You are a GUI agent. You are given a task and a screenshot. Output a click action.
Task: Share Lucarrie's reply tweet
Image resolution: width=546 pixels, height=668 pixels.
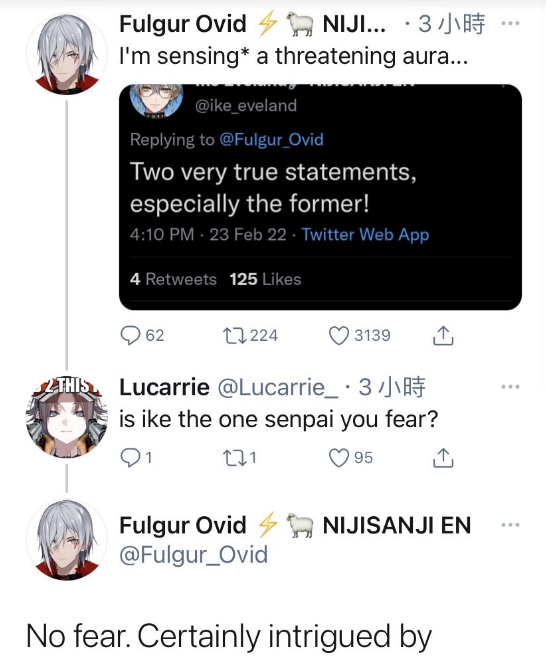[443, 458]
